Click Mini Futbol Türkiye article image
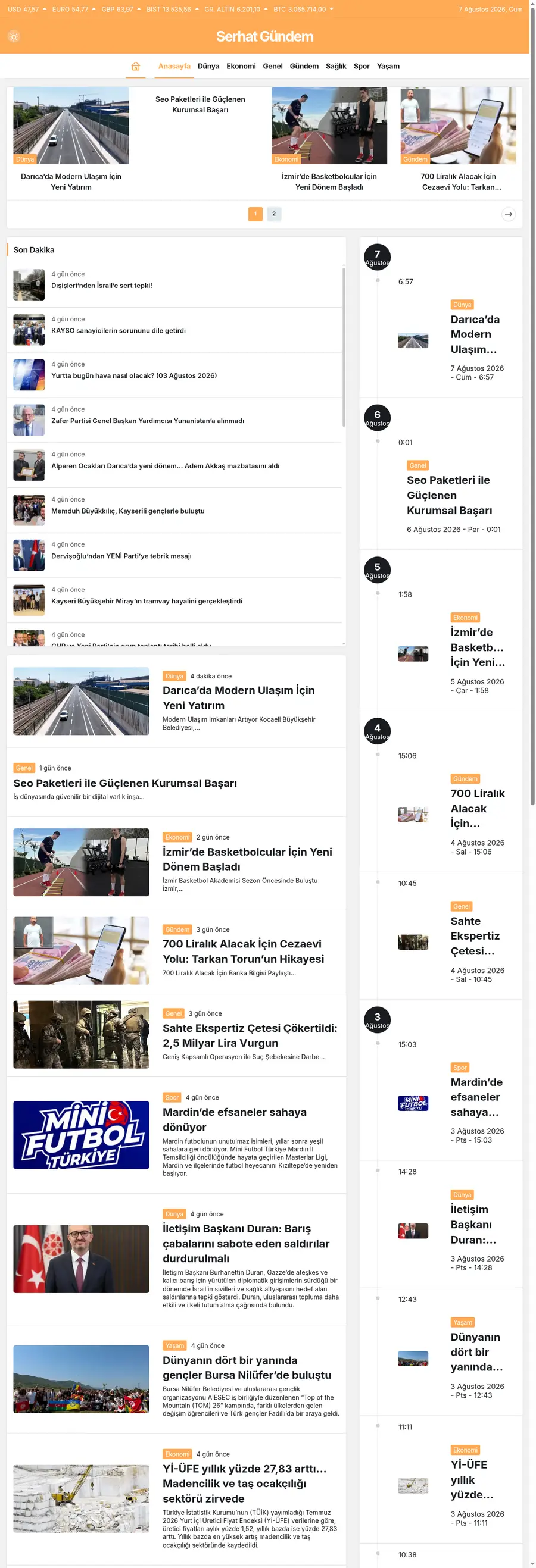Screen dimensions: 536x1568 [x=81, y=1135]
